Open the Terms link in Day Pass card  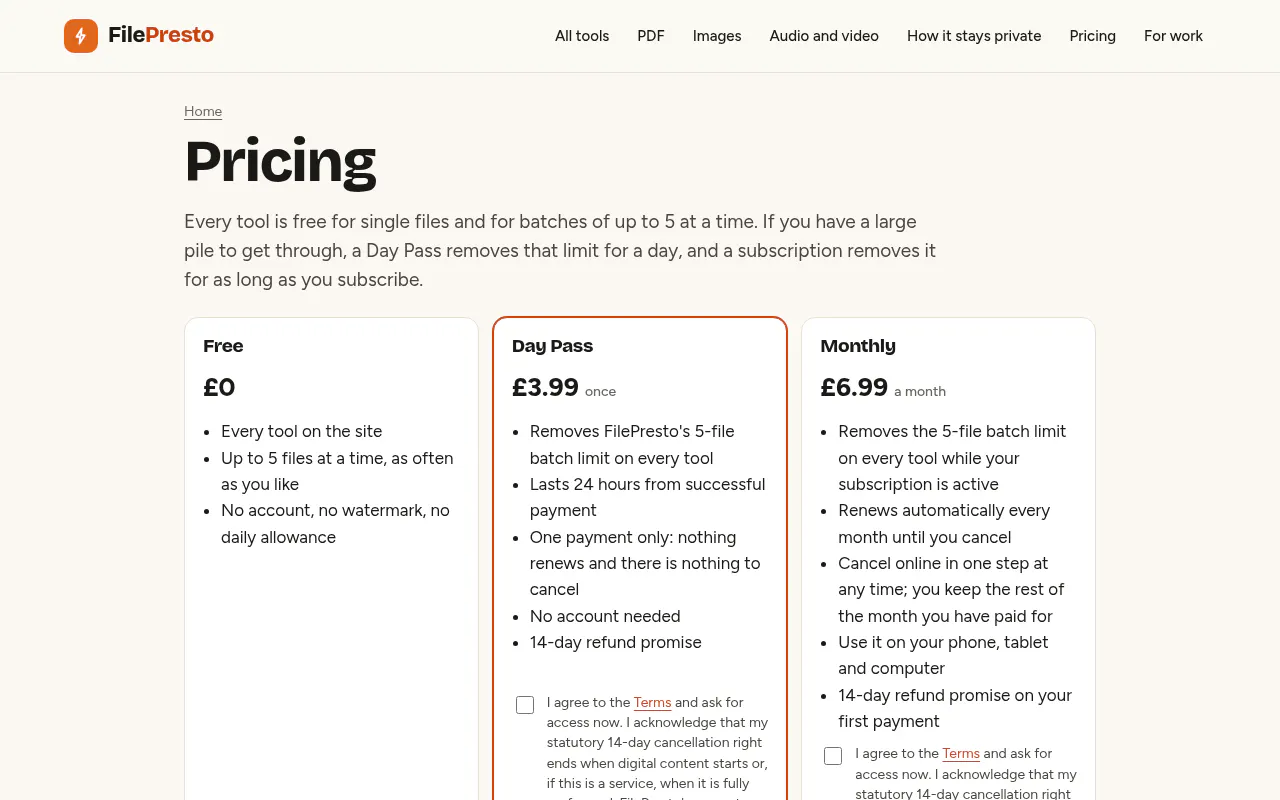652,702
